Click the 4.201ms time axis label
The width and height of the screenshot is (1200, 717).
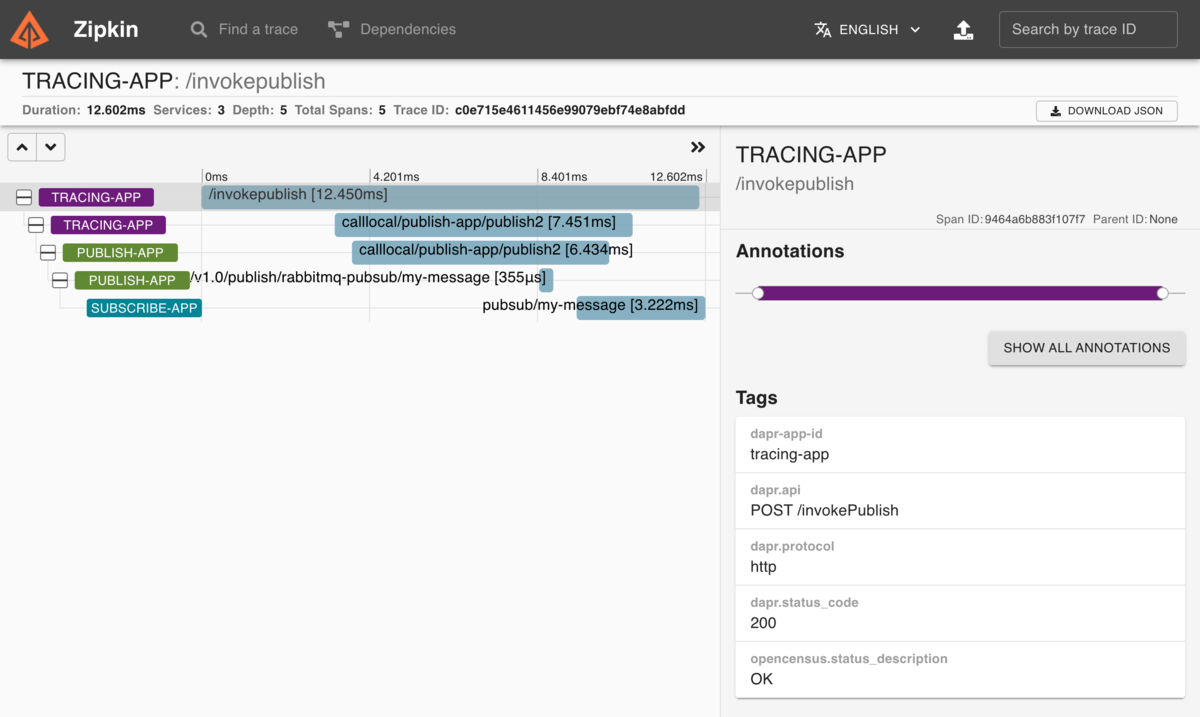click(395, 176)
